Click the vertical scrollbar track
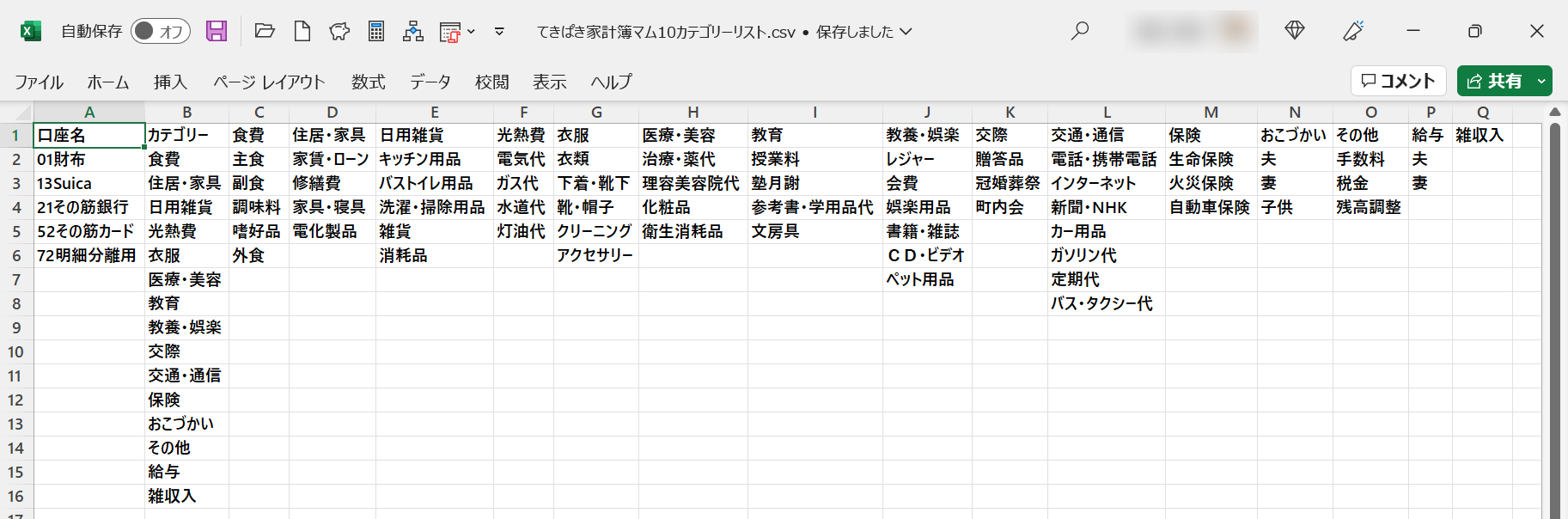 [1555, 322]
